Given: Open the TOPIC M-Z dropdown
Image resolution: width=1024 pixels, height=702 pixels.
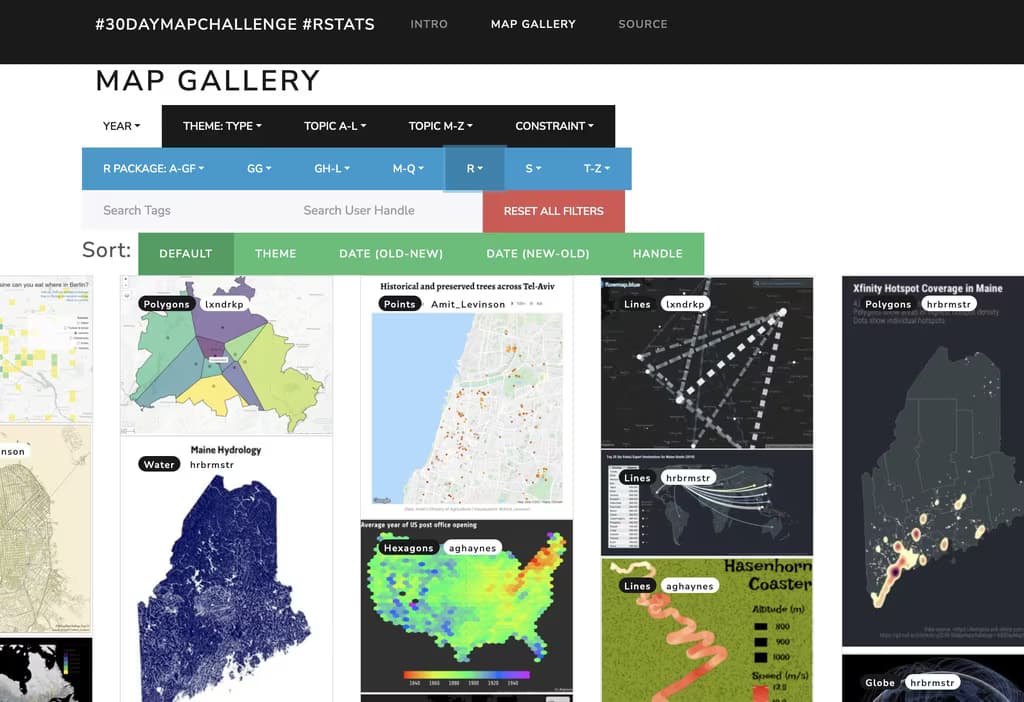Looking at the screenshot, I should pyautogui.click(x=440, y=126).
